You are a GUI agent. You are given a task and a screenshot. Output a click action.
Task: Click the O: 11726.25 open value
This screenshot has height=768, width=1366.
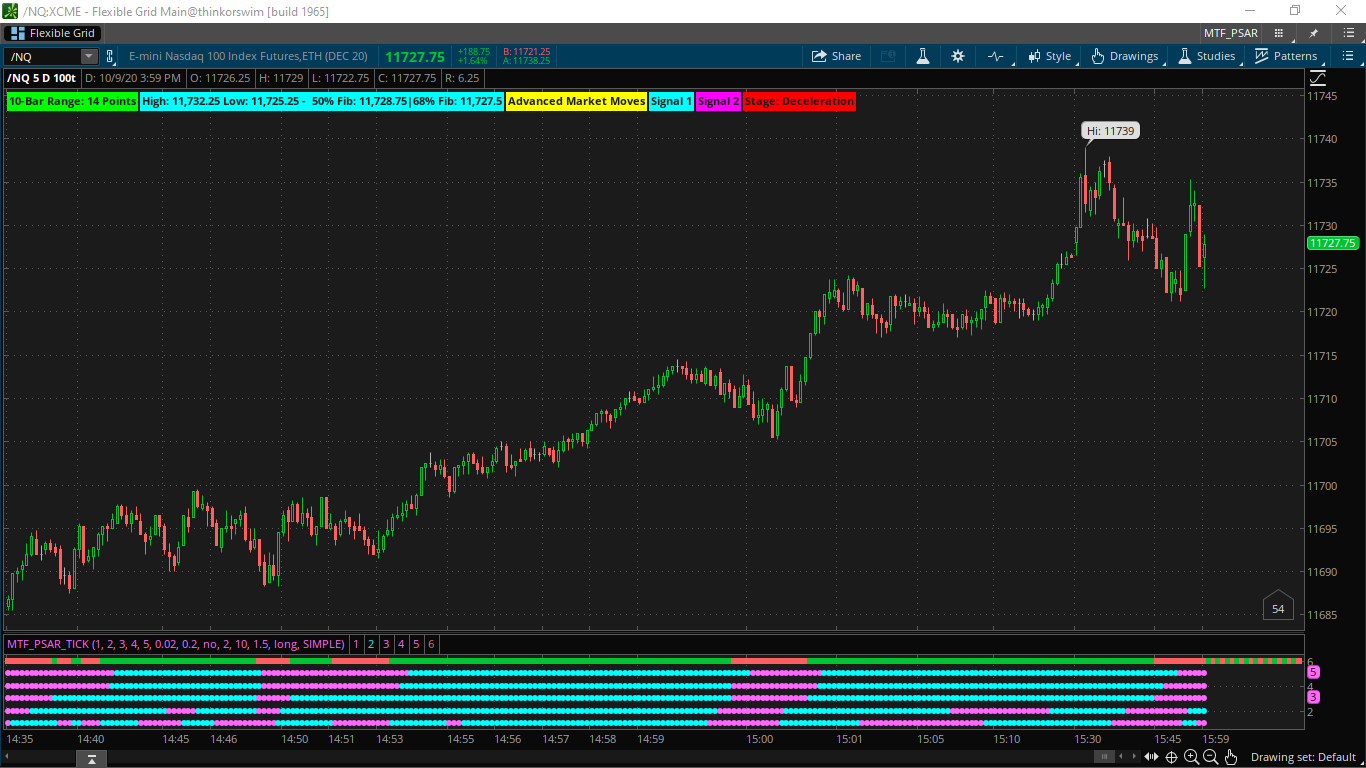pyautogui.click(x=220, y=78)
